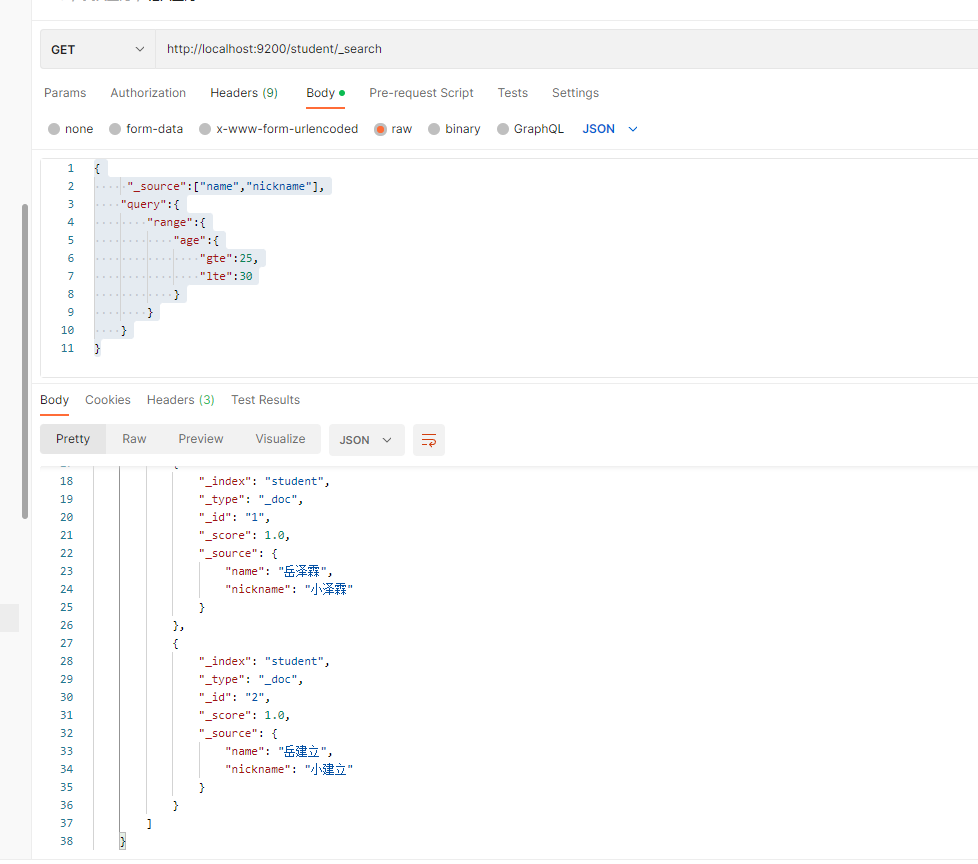Click the request URL input field
Screen dimensions: 978x864
(560, 49)
